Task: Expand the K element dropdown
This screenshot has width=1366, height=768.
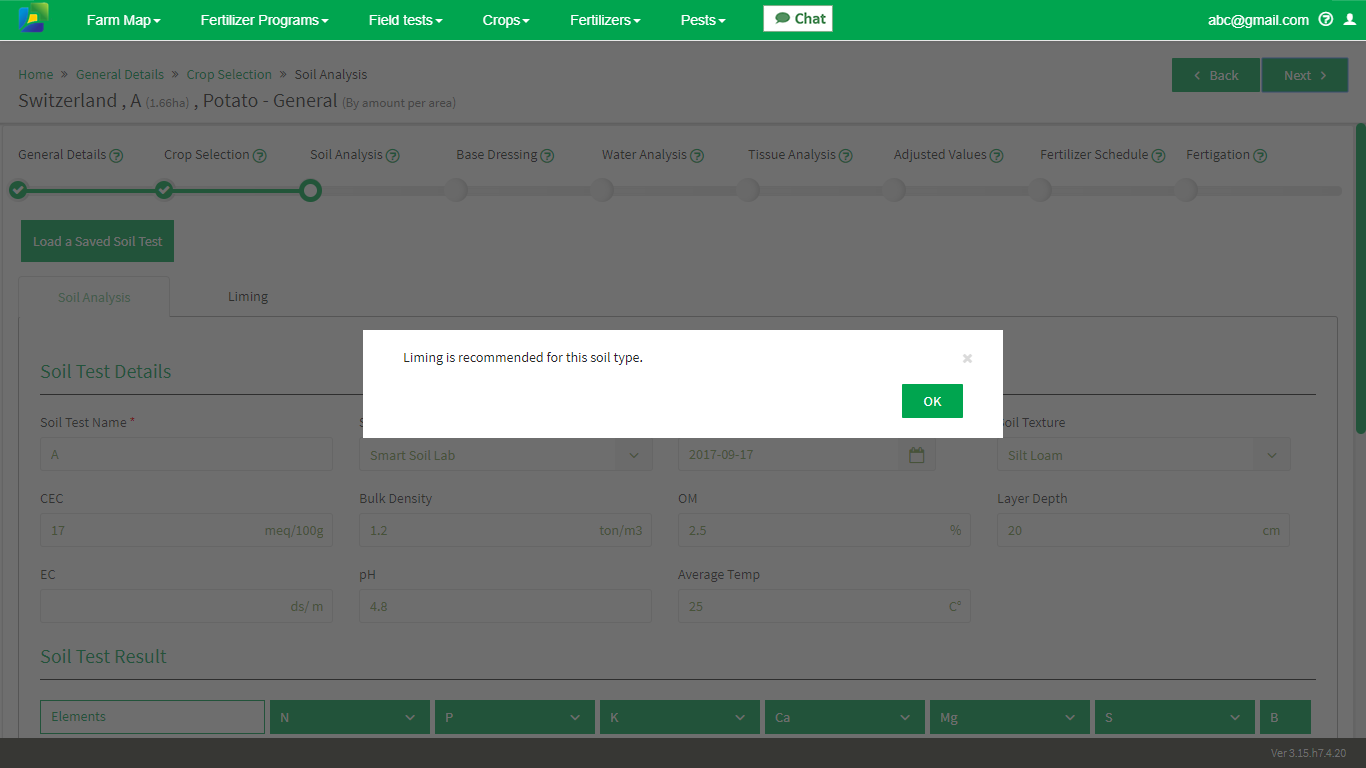Action: tap(680, 717)
